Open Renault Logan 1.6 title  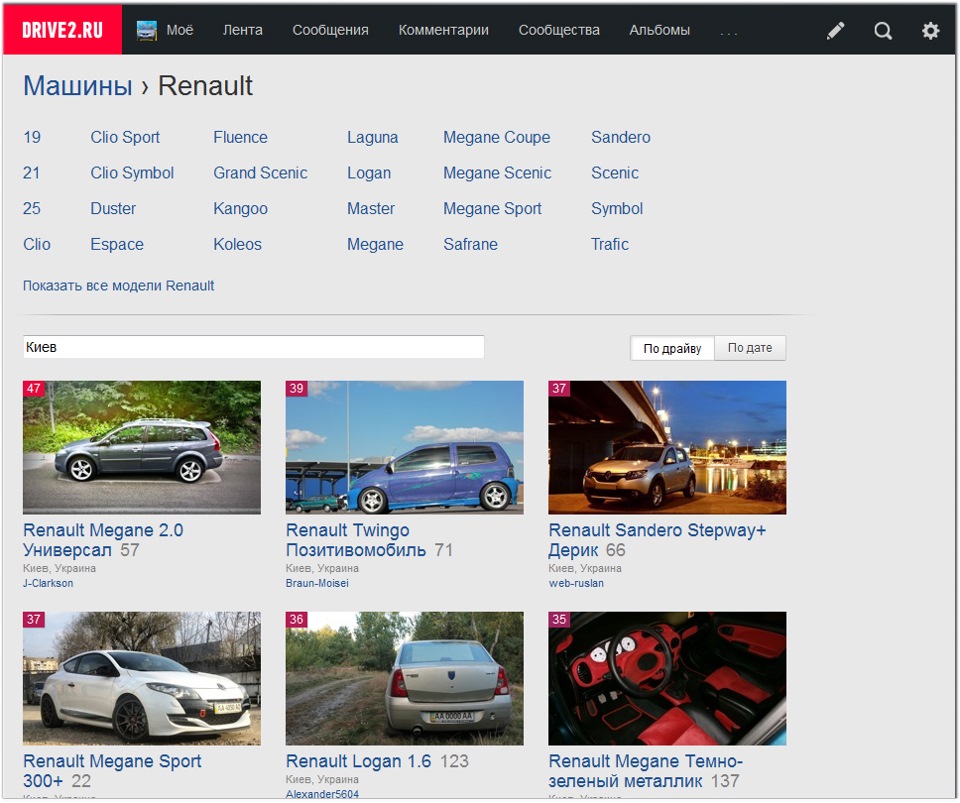pyautogui.click(x=358, y=761)
